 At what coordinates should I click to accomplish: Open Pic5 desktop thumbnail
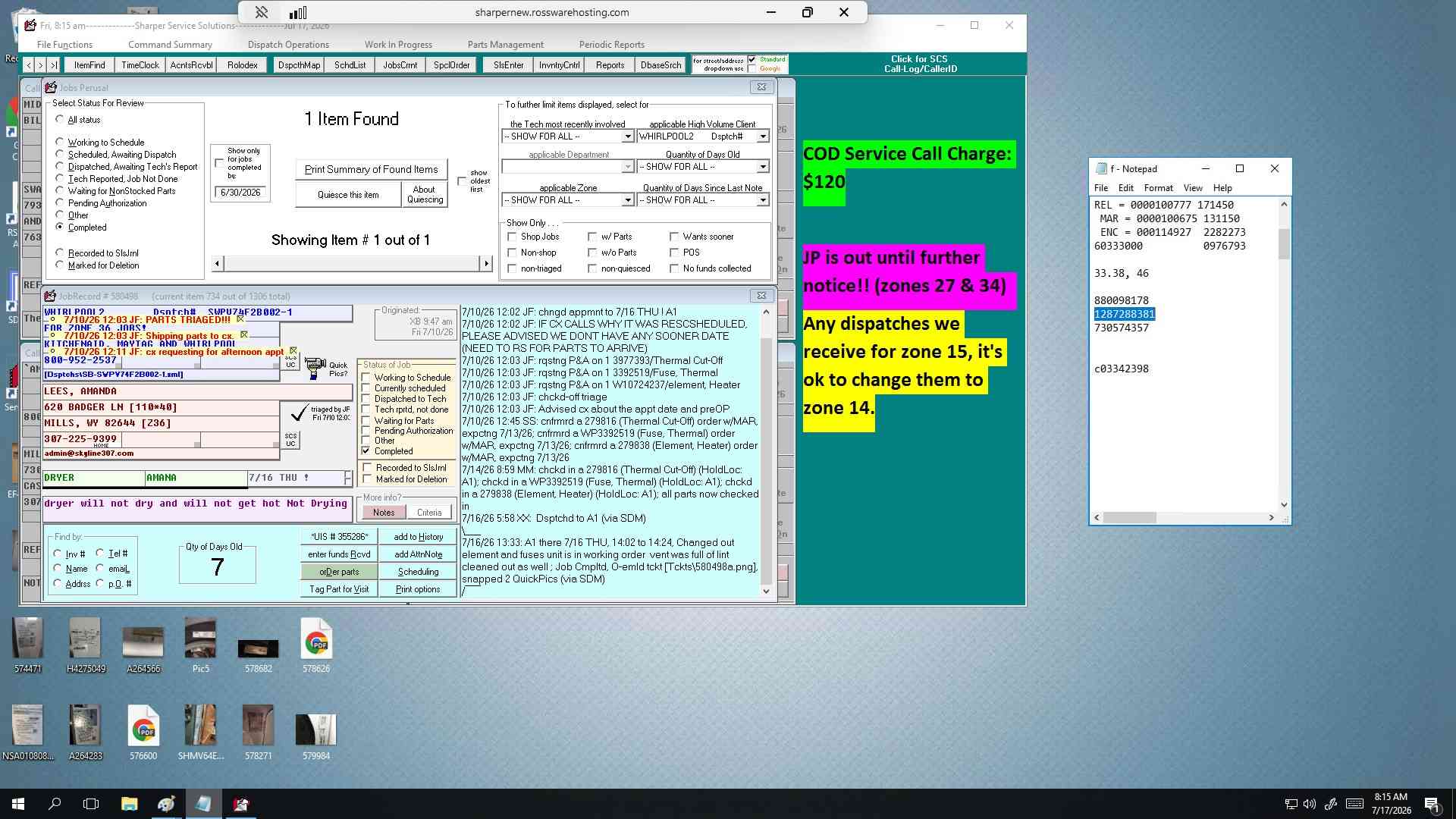tap(200, 645)
